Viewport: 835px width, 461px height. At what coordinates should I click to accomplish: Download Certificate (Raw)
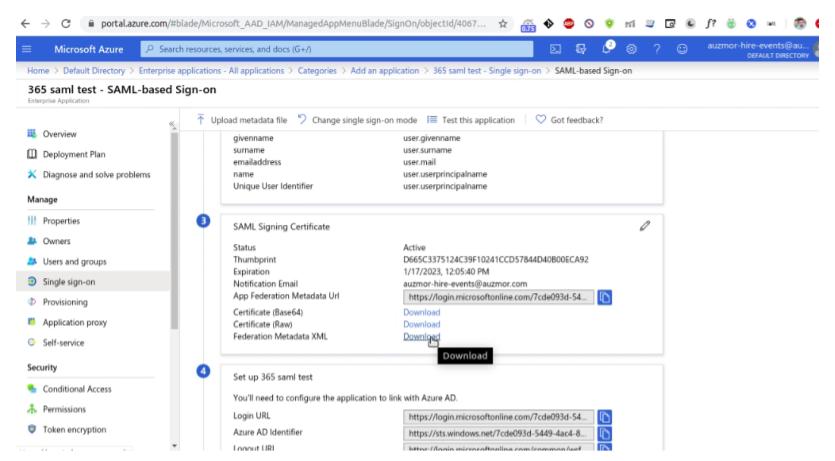422,324
